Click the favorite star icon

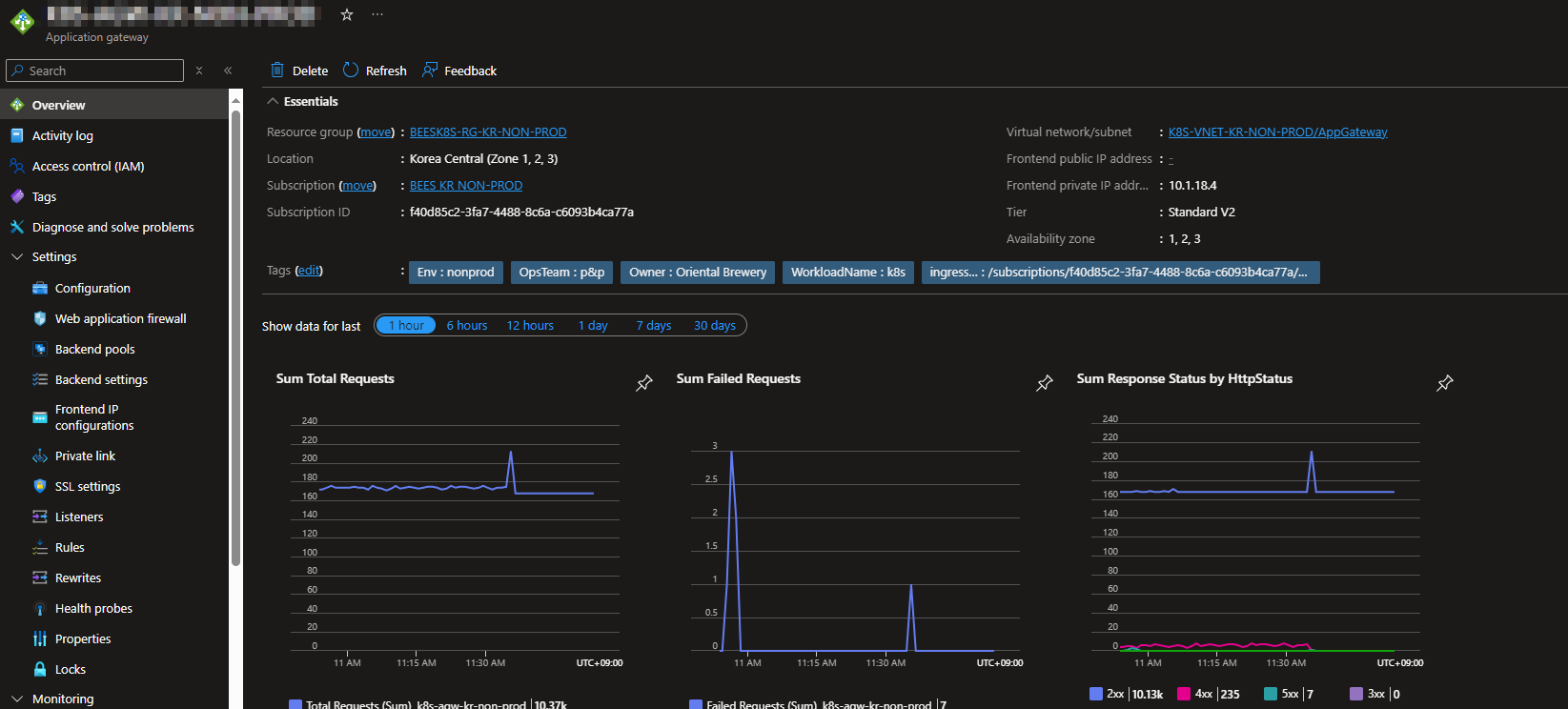pos(347,14)
